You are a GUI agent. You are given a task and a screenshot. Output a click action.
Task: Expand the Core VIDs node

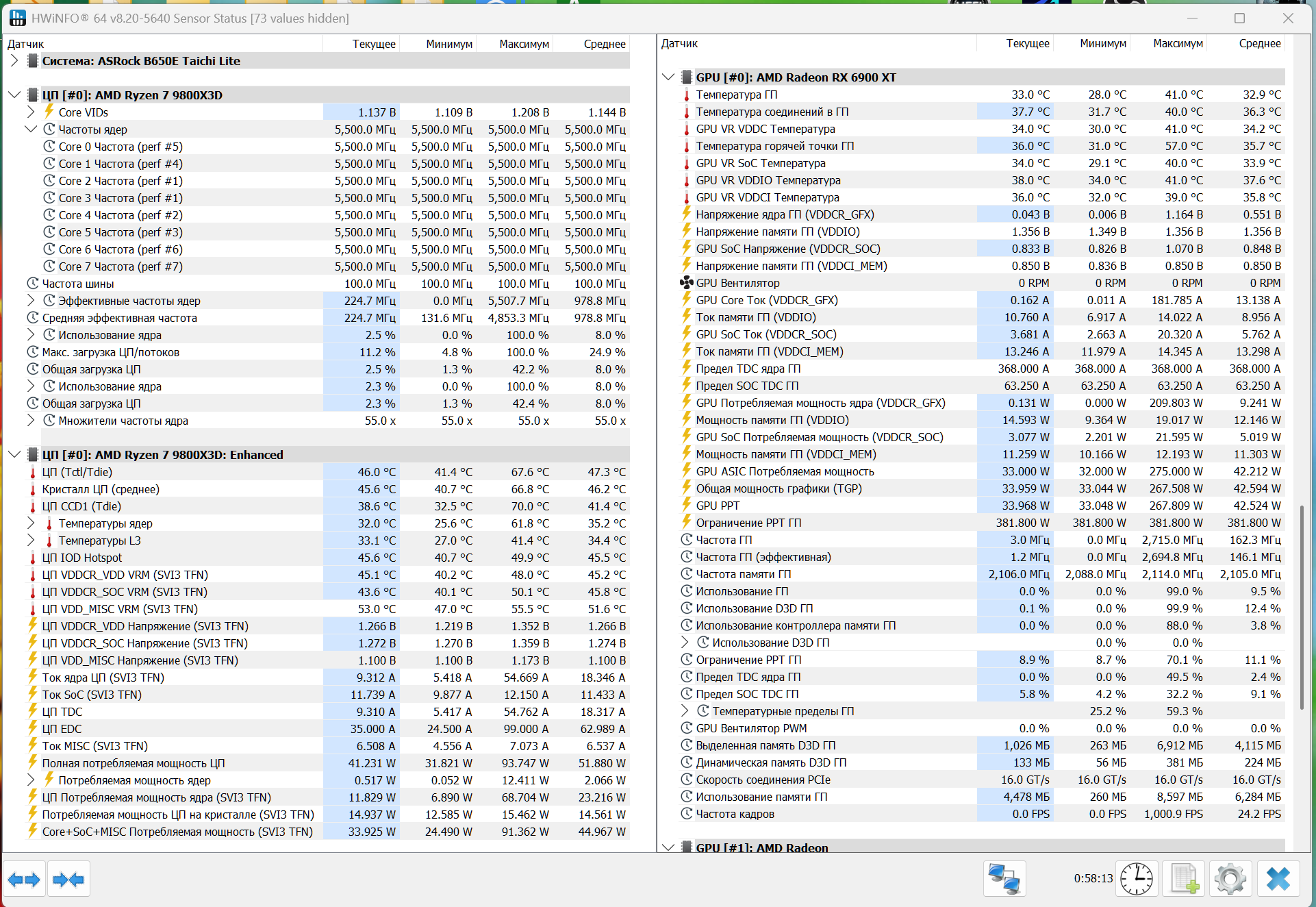[31, 112]
